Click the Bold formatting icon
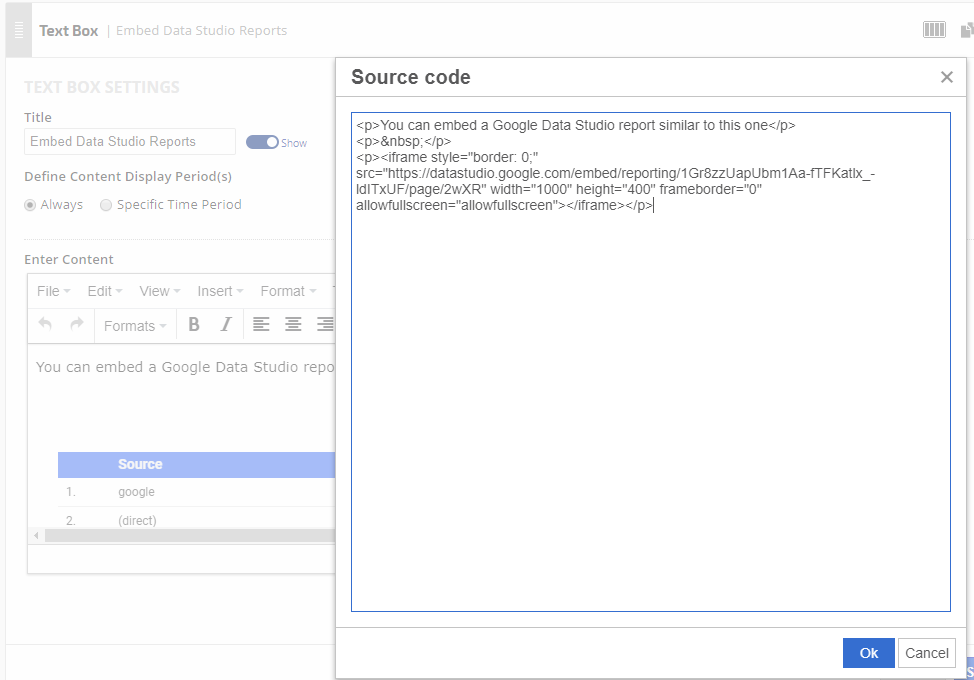The image size is (974, 680). [194, 325]
